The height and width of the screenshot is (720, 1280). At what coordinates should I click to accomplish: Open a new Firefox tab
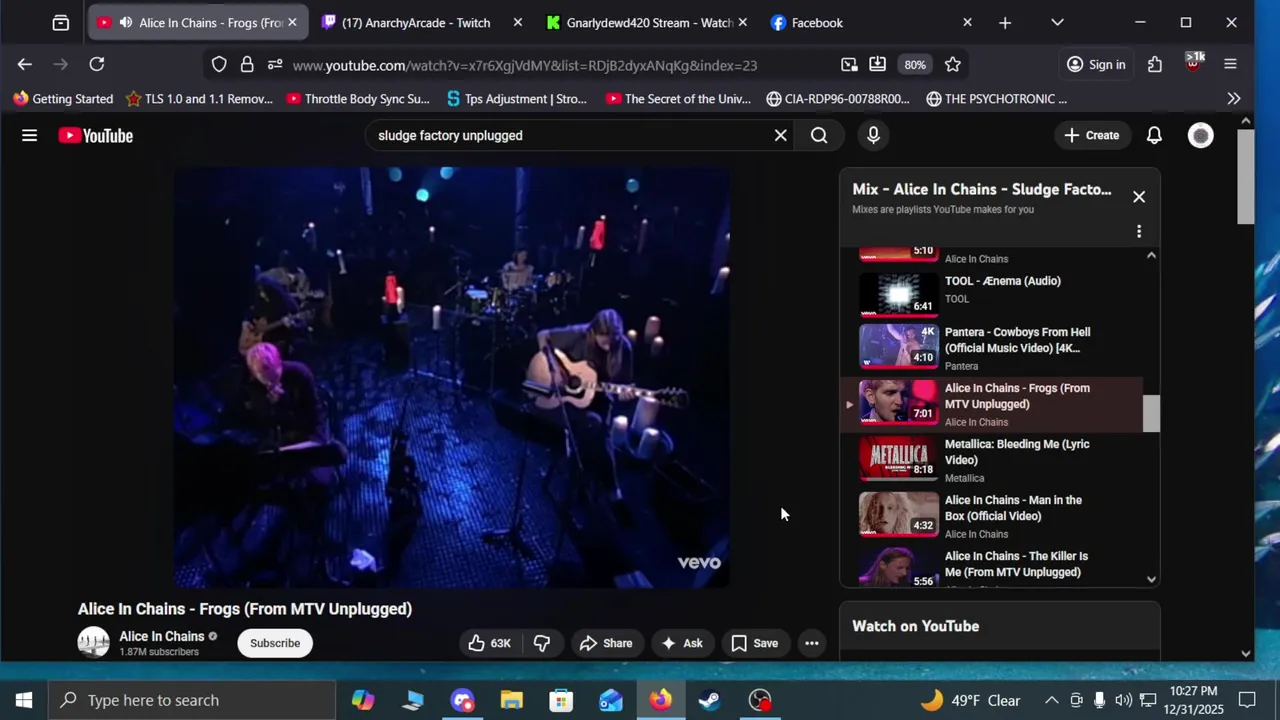[x=1005, y=22]
